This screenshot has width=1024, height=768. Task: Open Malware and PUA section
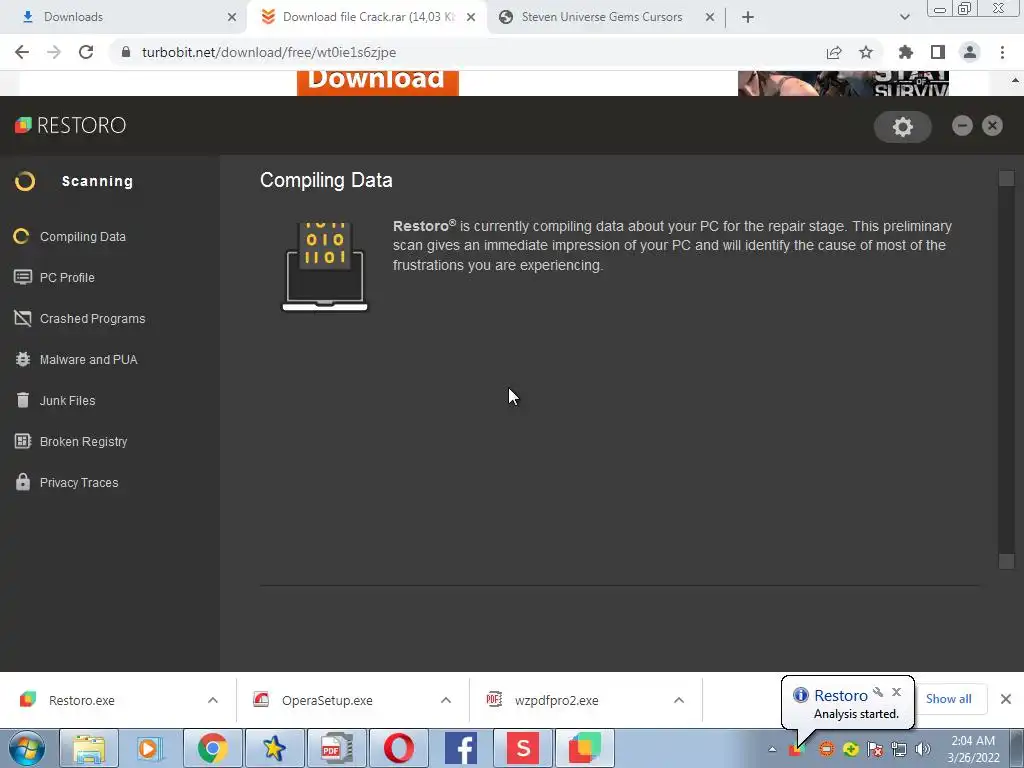pos(75,360)
